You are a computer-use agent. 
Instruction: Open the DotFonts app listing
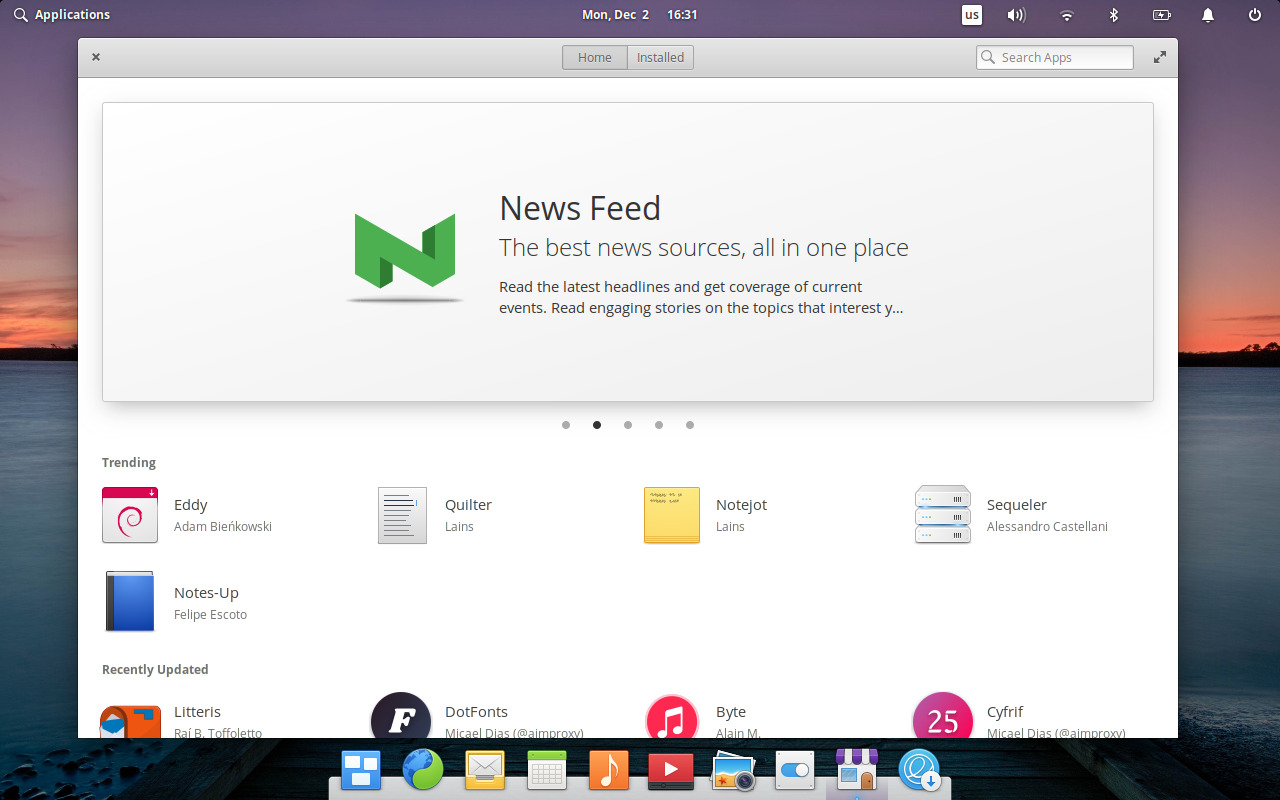[x=476, y=716]
